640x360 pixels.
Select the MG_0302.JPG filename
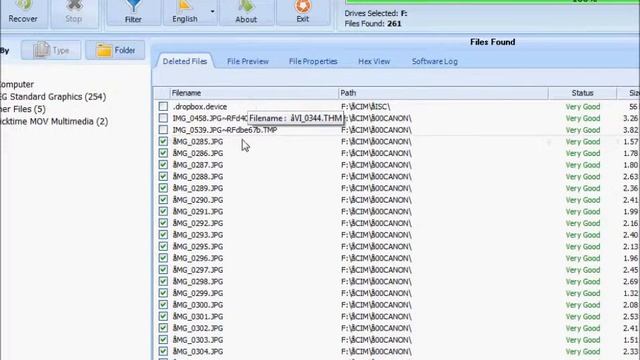pos(198,328)
